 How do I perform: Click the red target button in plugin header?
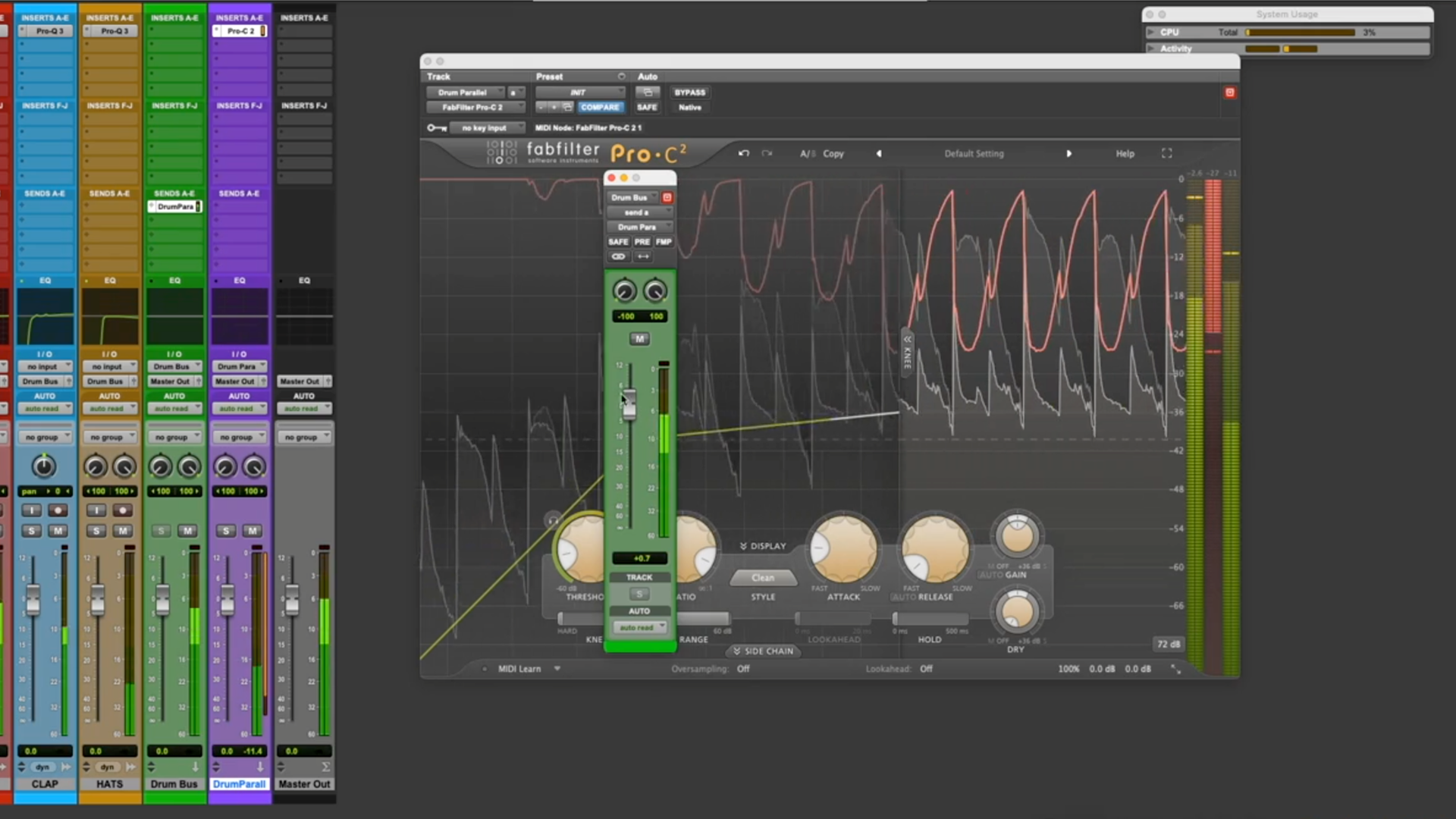point(1229,93)
